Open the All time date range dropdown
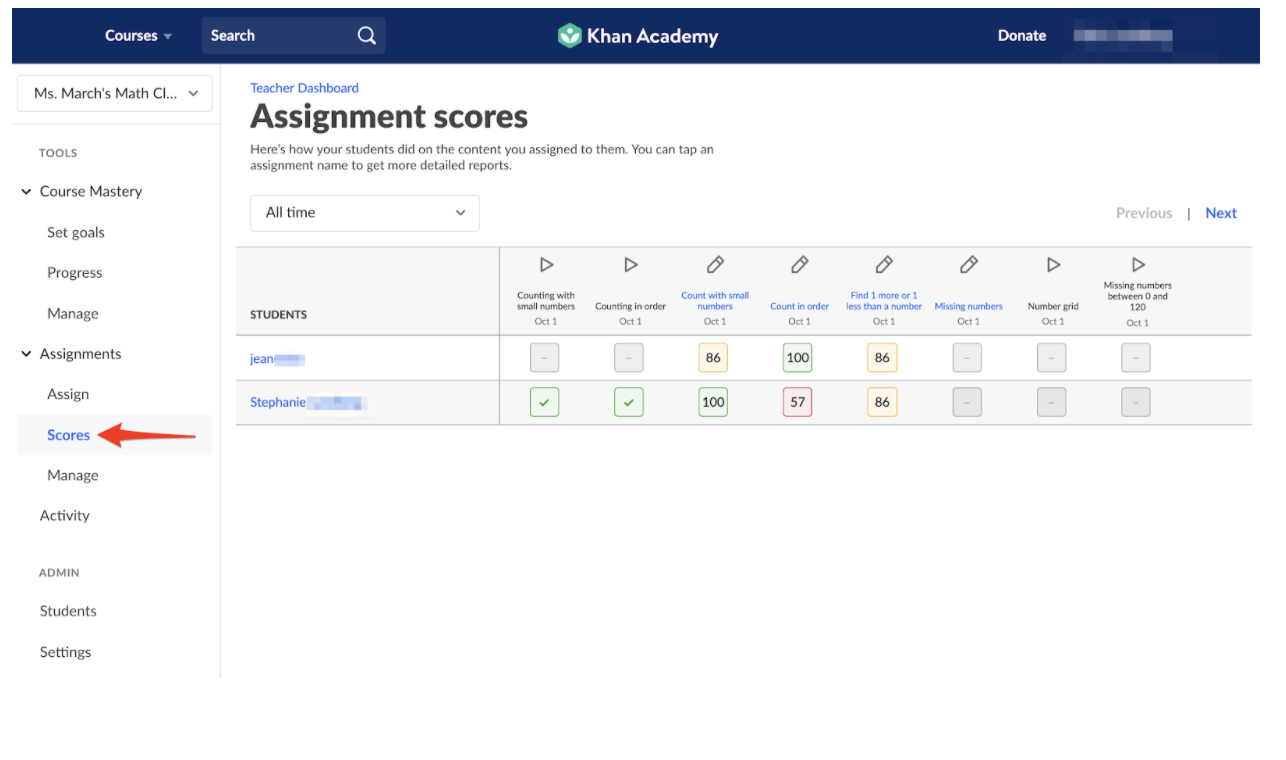 [365, 213]
